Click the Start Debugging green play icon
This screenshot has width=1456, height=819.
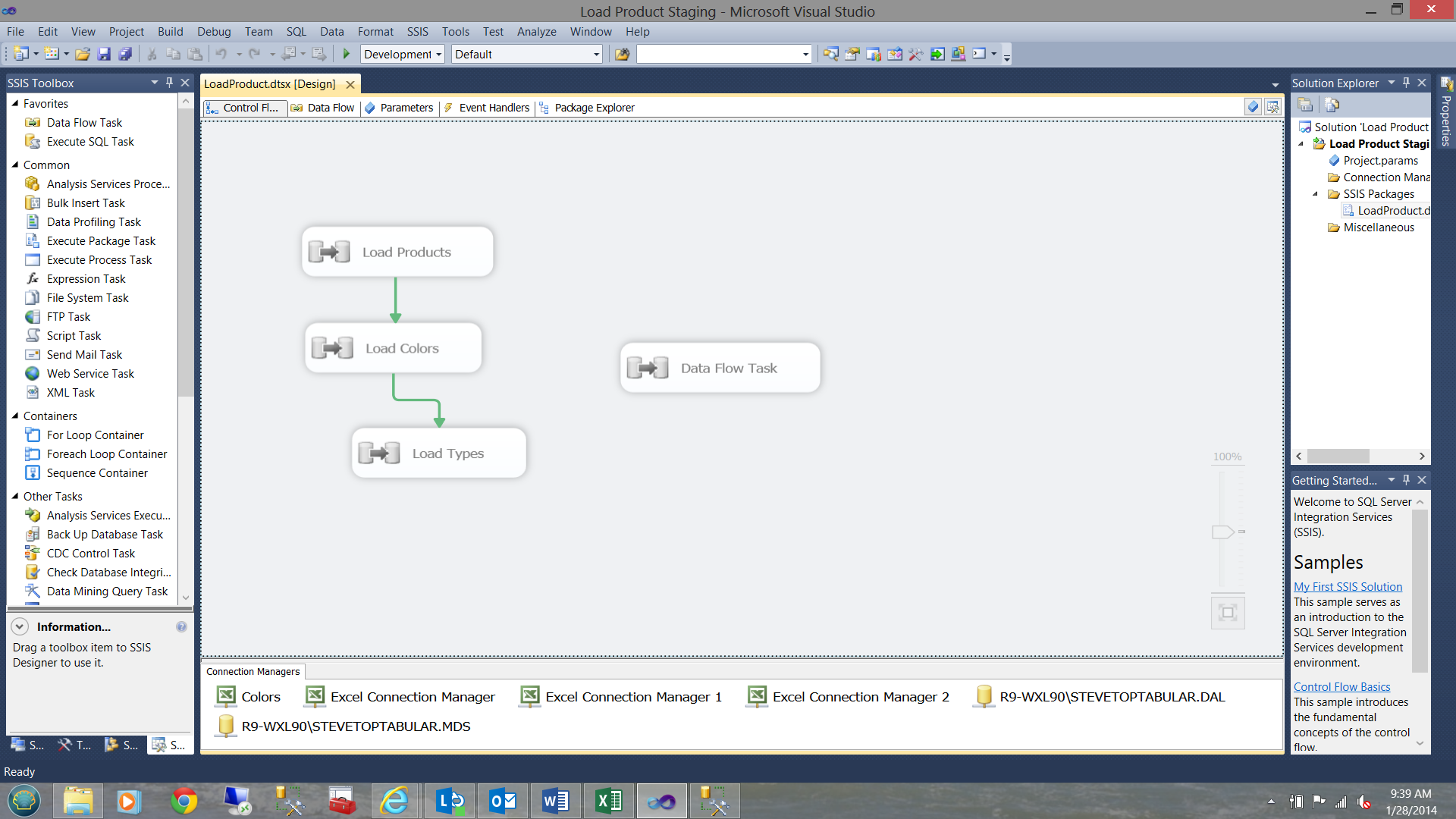click(347, 54)
